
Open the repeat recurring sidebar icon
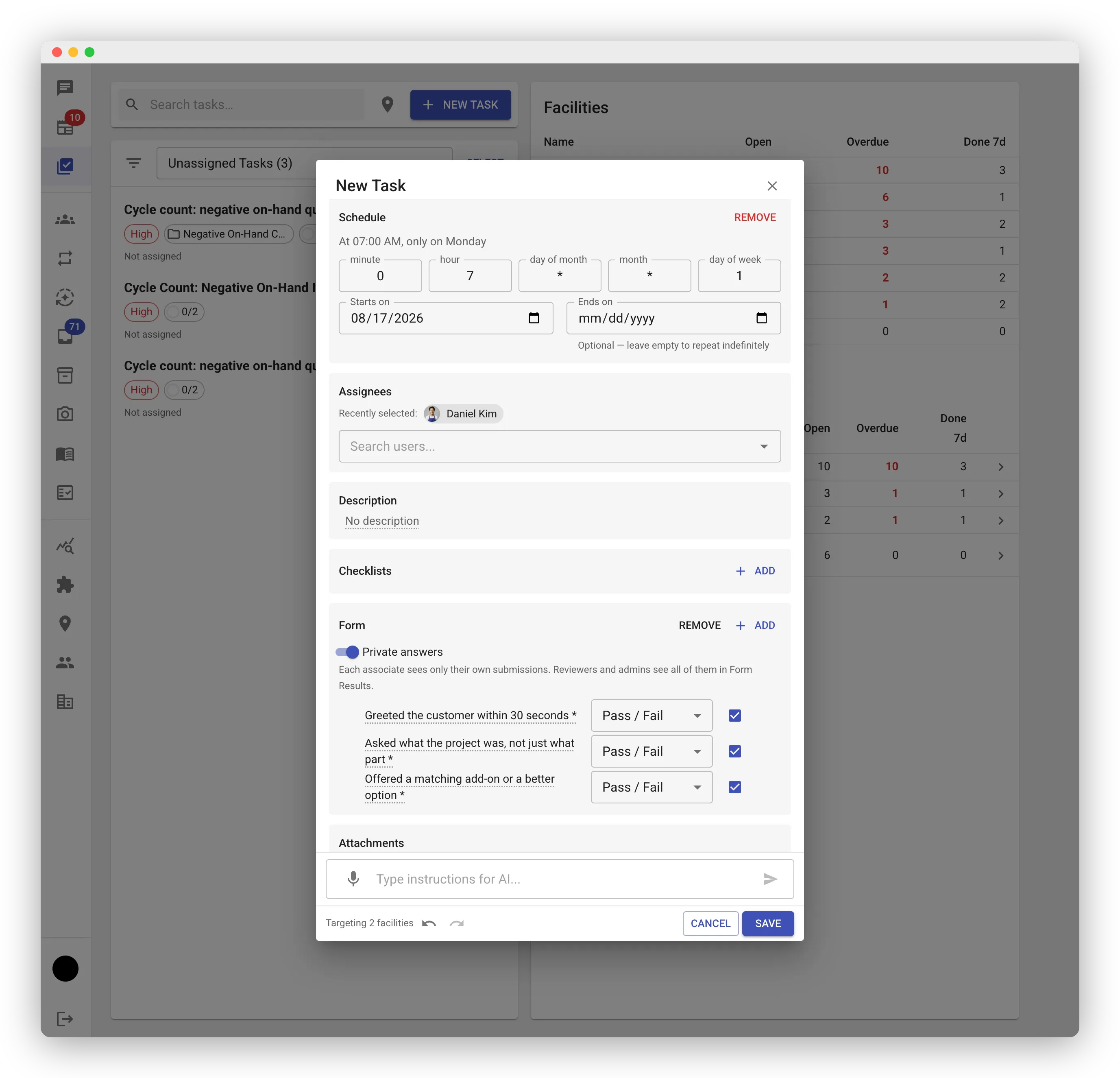coord(65,258)
